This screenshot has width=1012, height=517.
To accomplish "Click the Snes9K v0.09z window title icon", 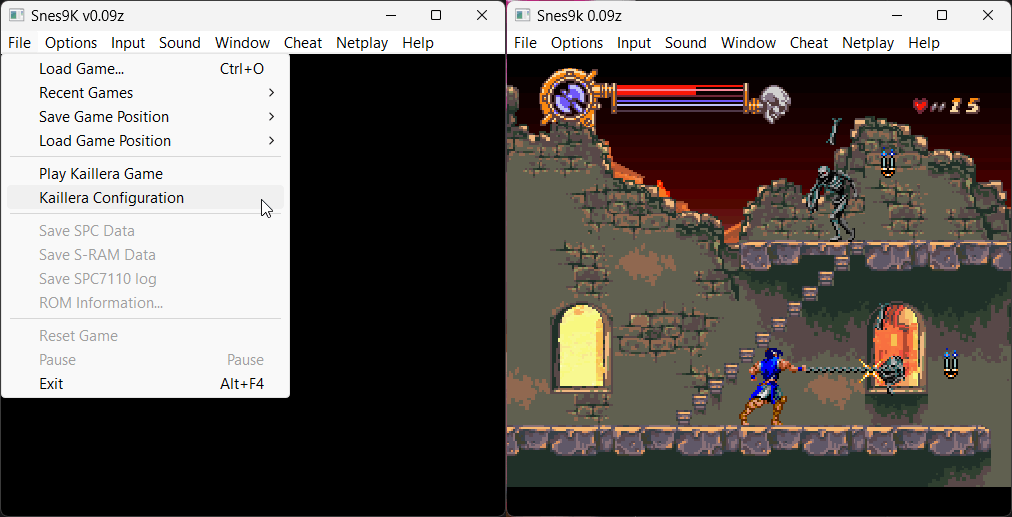I will (17, 15).
